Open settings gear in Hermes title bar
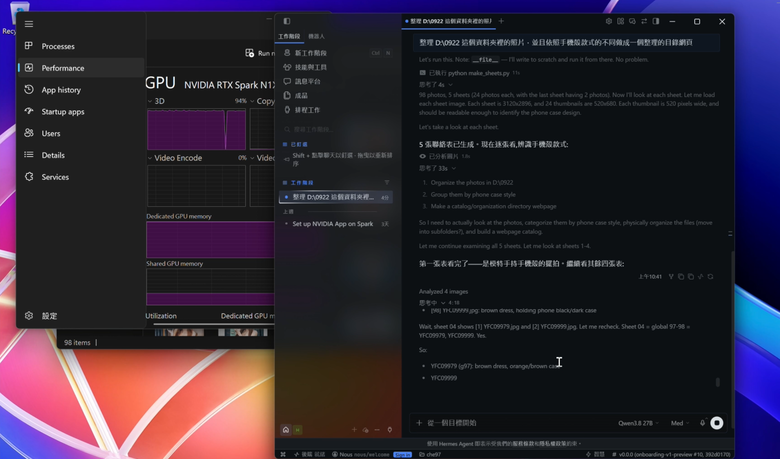The image size is (780, 459). point(609,21)
